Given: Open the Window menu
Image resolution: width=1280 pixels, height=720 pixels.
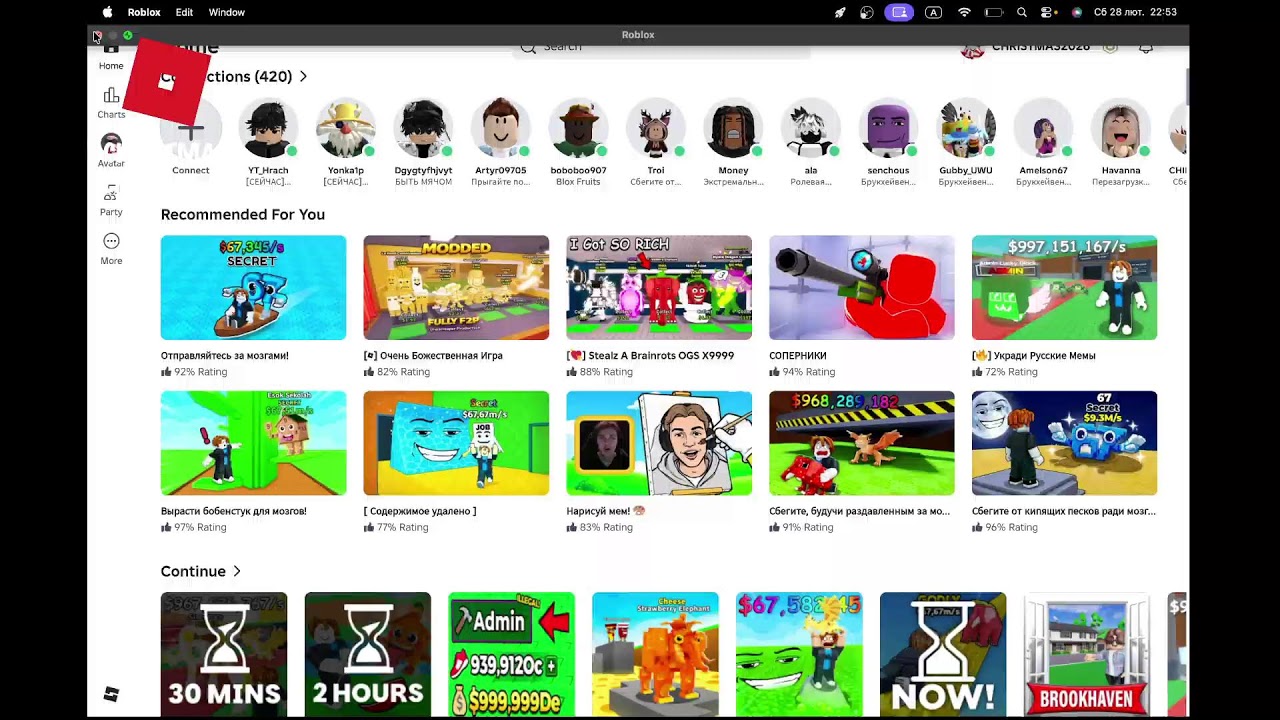Looking at the screenshot, I should coord(226,12).
